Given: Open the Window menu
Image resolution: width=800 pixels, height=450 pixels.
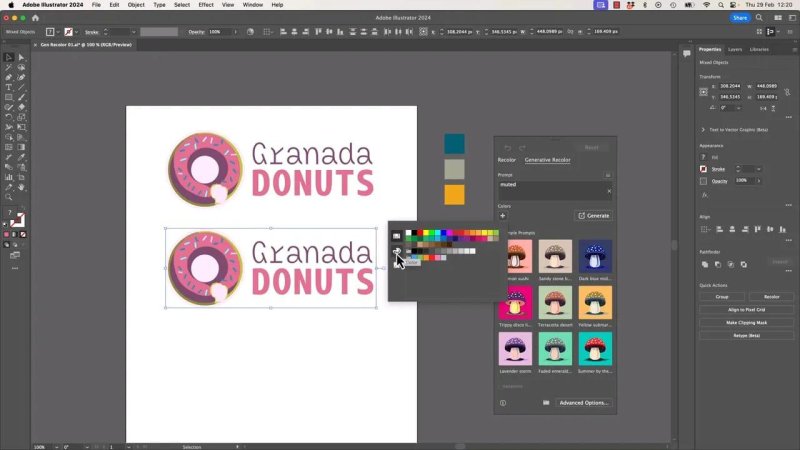Looking at the screenshot, I should (x=253, y=5).
